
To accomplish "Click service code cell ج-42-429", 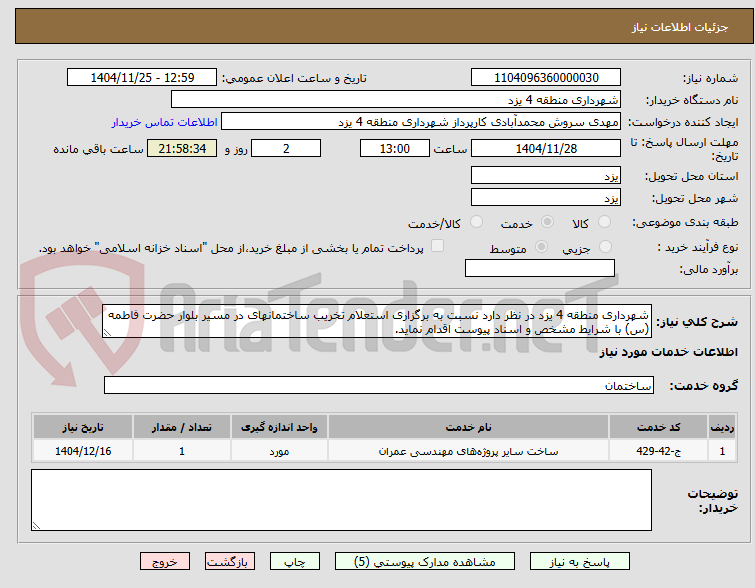I will pos(659,451).
